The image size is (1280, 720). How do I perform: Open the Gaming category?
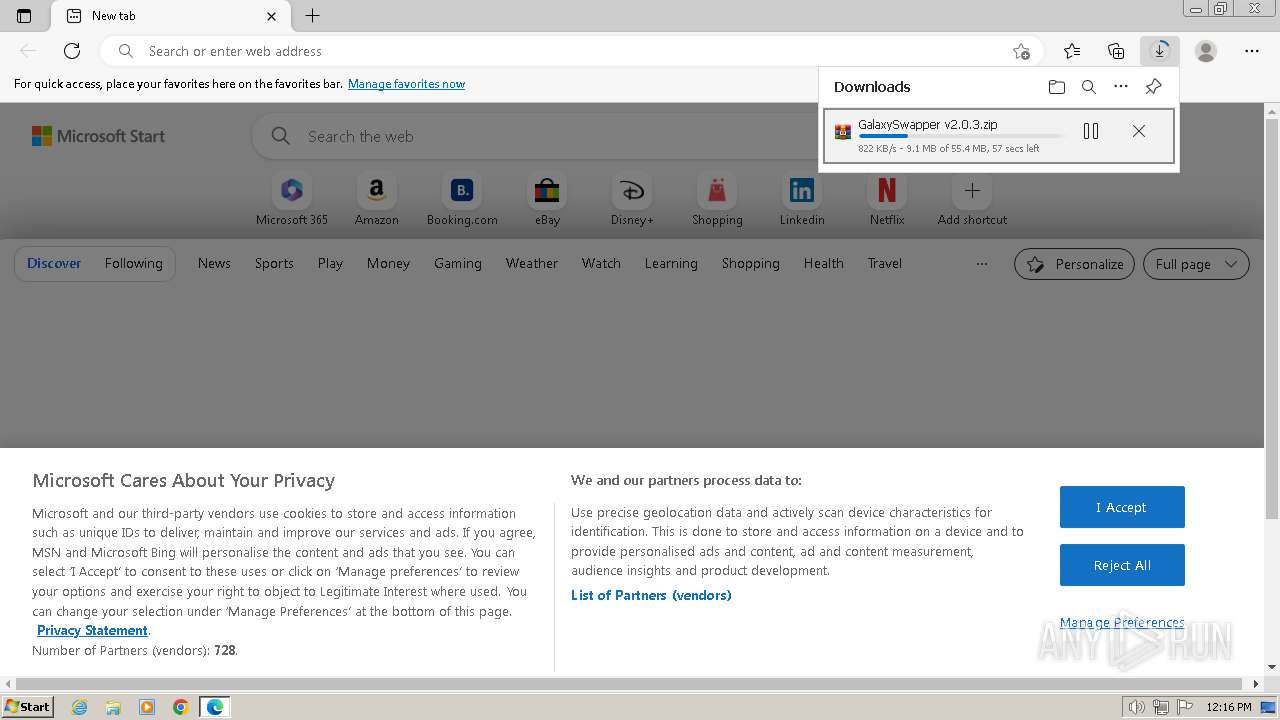pos(458,263)
